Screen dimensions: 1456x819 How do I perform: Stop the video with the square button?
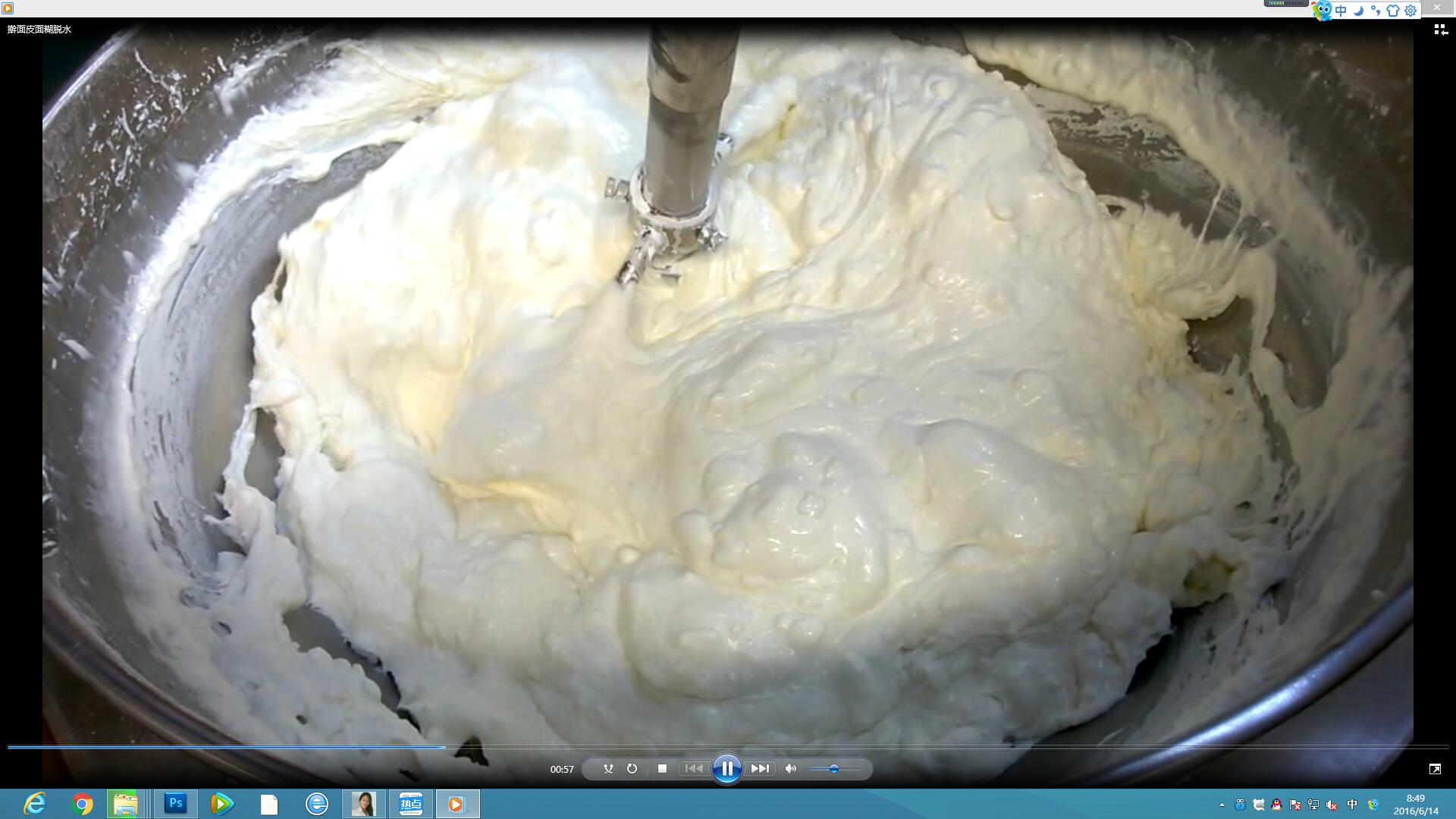pos(662,769)
